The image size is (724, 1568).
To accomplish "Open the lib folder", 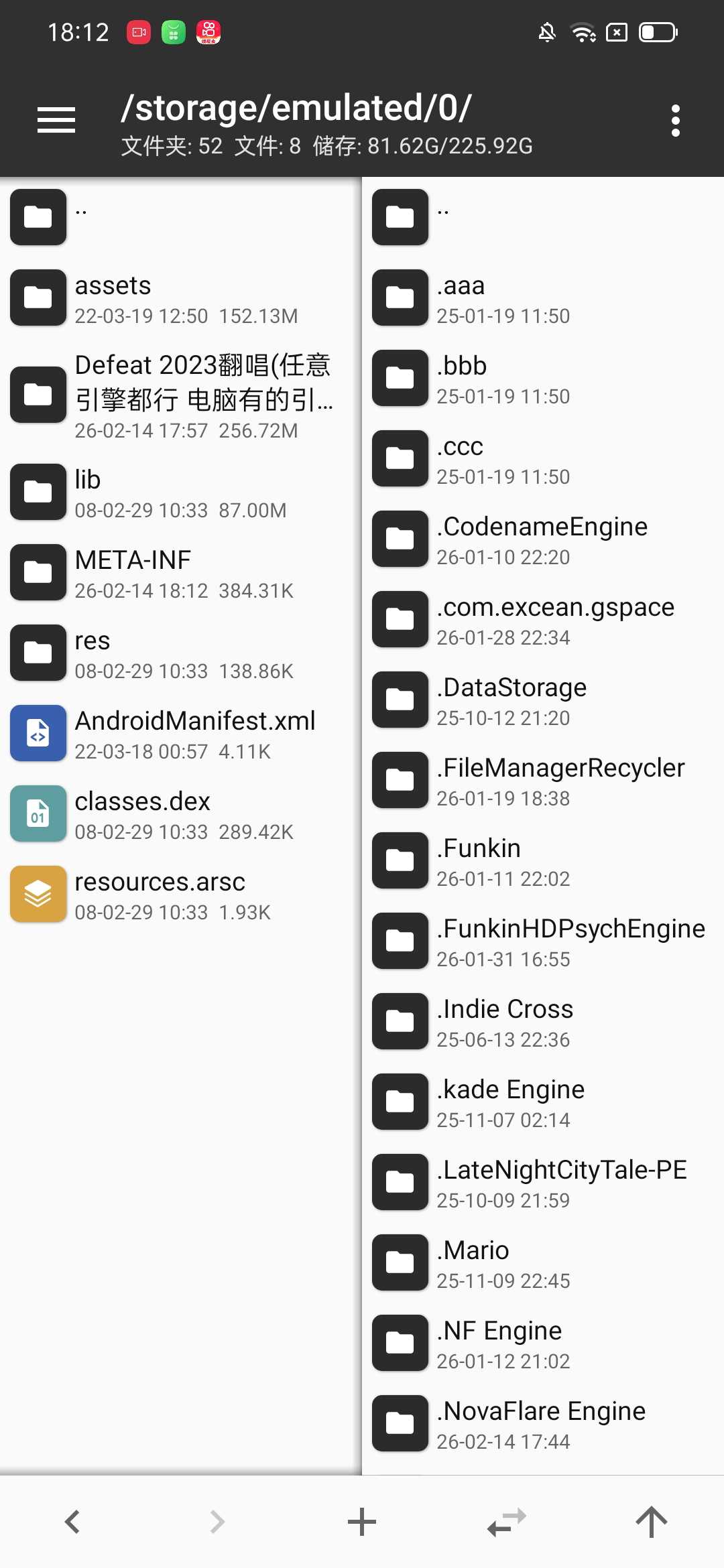I will point(87,492).
